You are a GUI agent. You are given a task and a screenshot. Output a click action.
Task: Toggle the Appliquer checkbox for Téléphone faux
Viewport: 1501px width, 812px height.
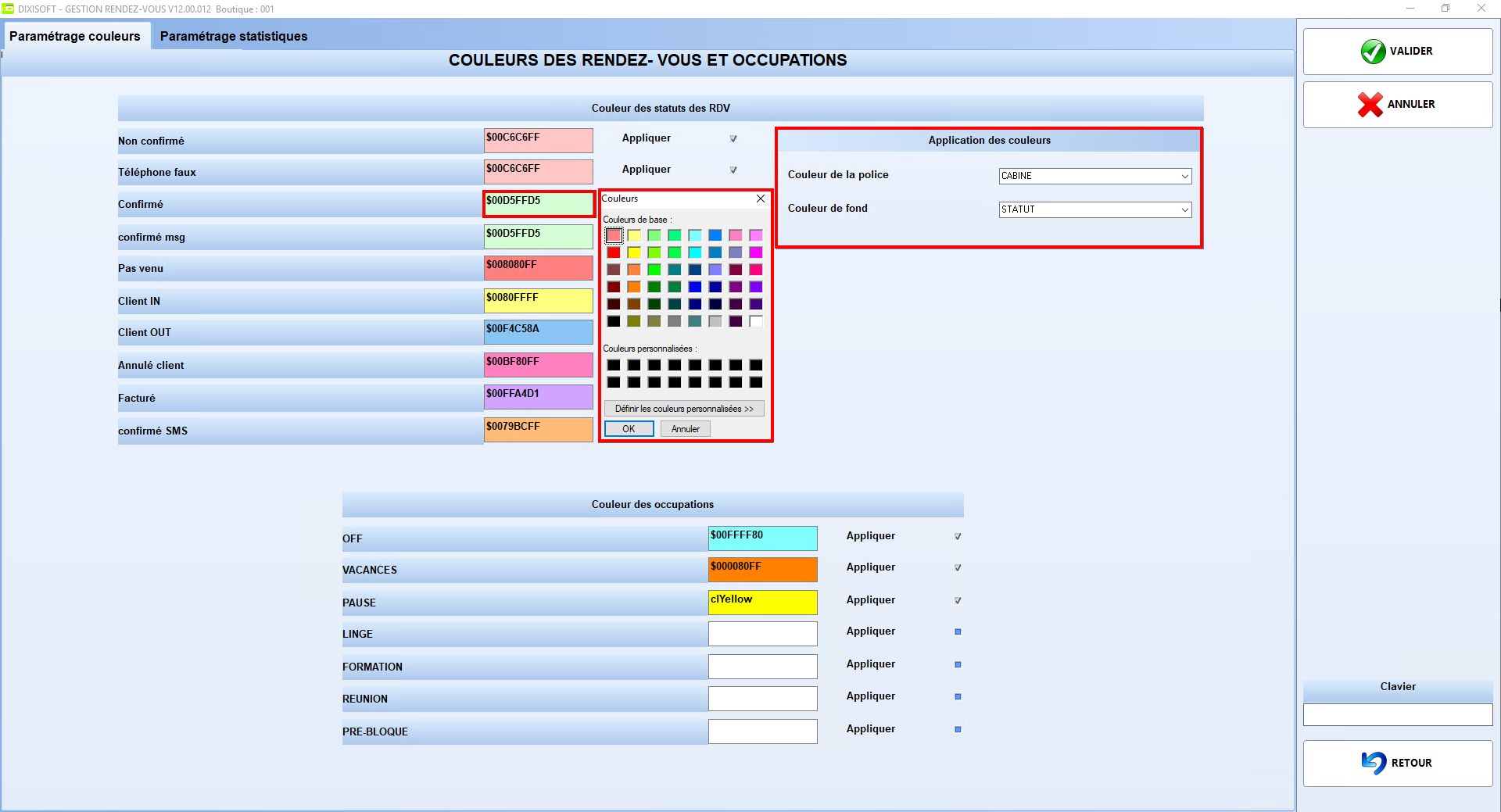[x=733, y=170]
